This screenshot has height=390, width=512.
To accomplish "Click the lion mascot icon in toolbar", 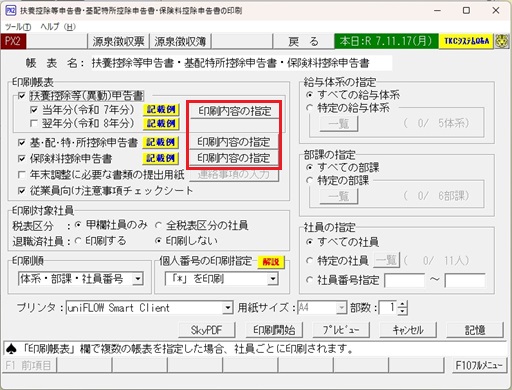I will [502, 41].
